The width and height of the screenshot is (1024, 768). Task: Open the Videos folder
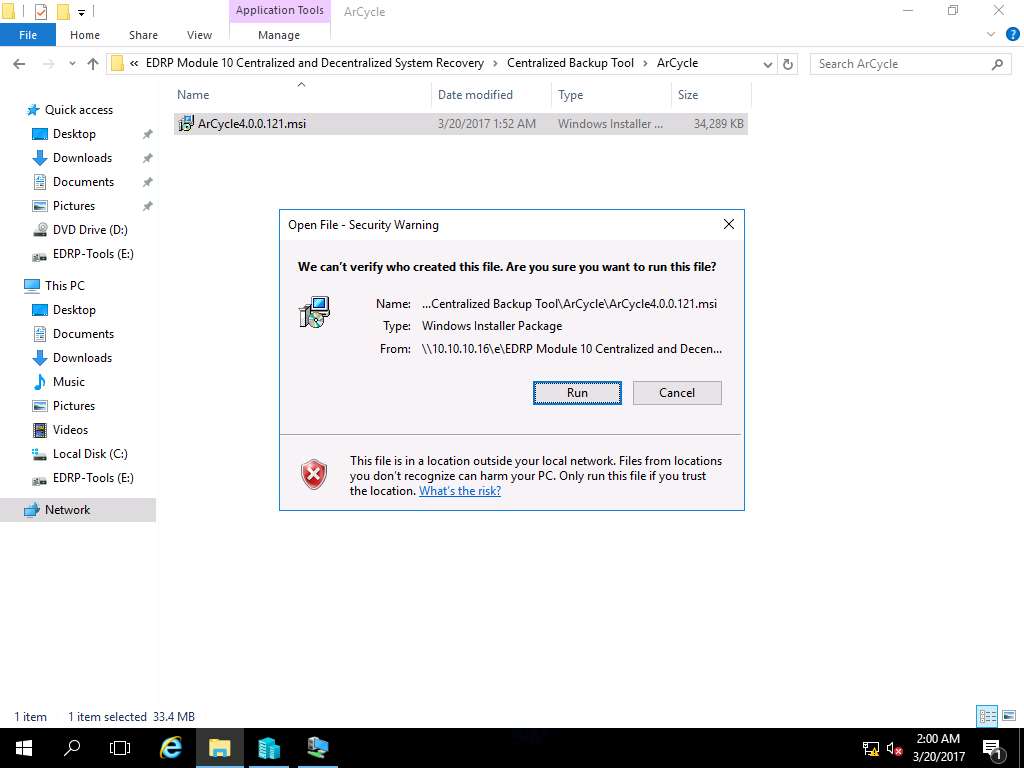pos(70,430)
